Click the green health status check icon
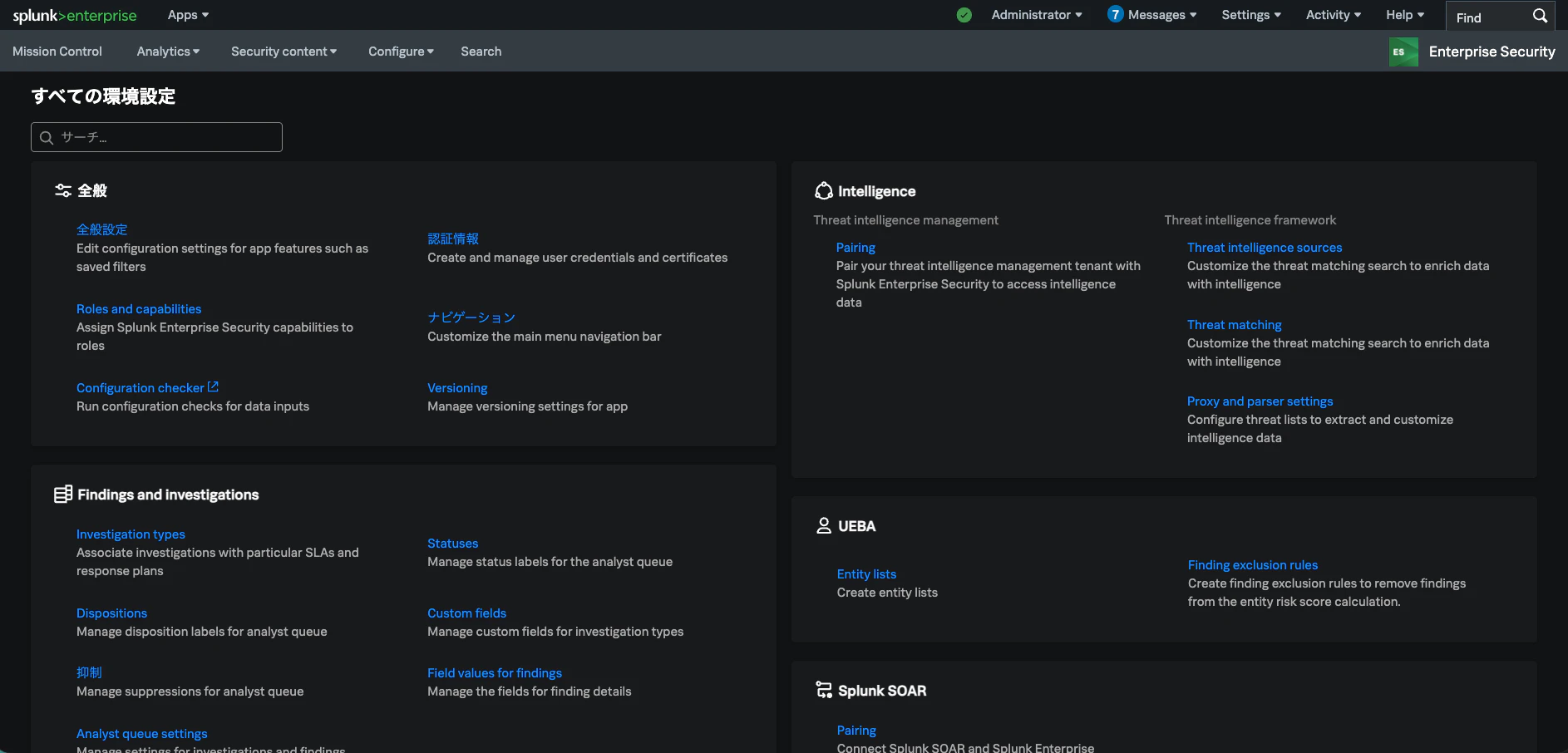The image size is (1568, 753). tap(964, 15)
